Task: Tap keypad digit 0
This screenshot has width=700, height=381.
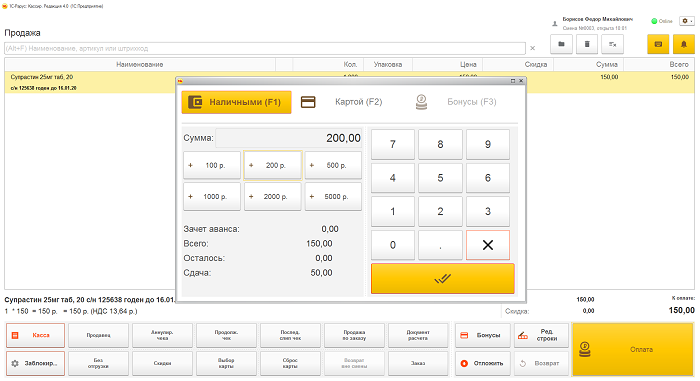Action: pyautogui.click(x=393, y=245)
